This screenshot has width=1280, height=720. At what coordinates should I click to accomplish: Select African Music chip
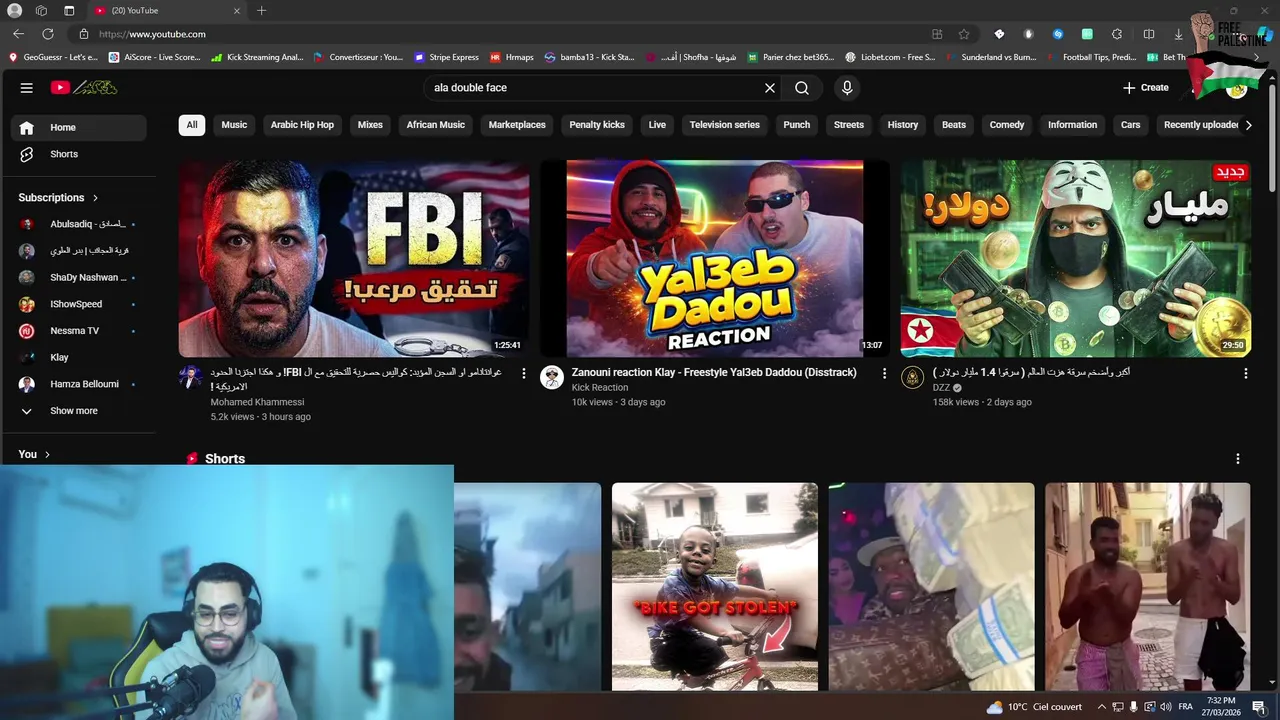[436, 125]
